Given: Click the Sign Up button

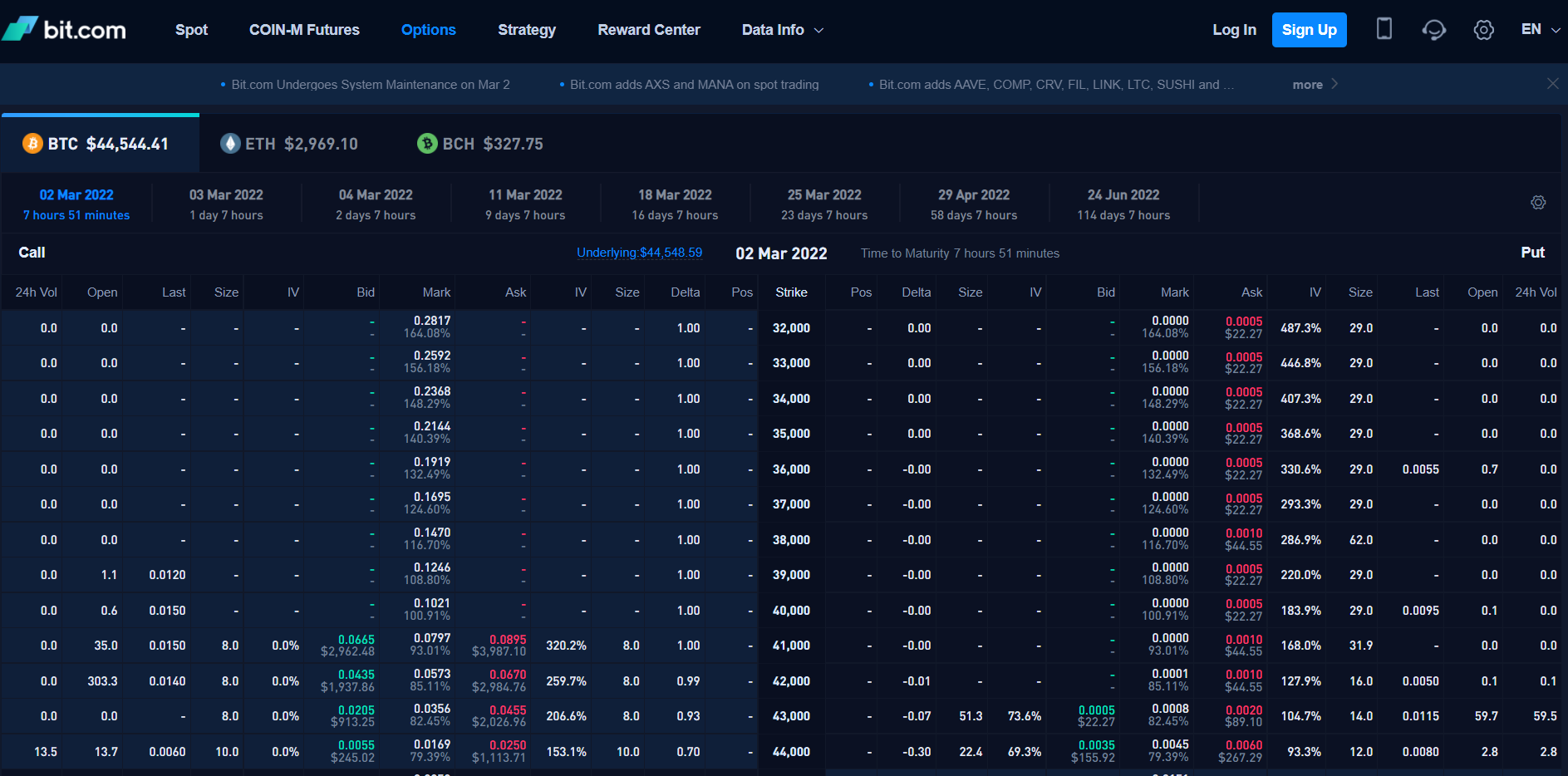Looking at the screenshot, I should (1309, 30).
